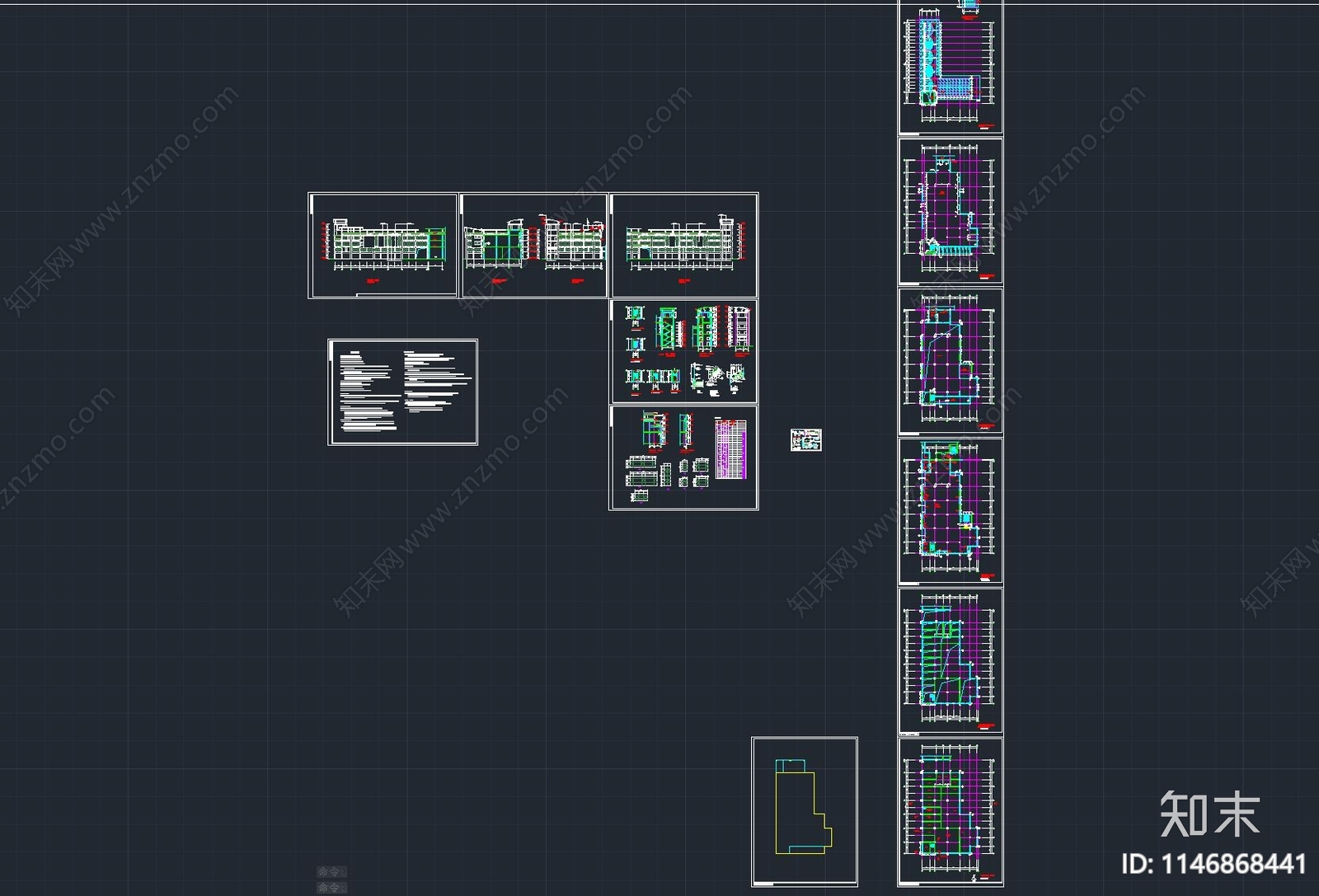Select the sheet containing the magenta schedule table
1319x896 pixels.
point(683,457)
